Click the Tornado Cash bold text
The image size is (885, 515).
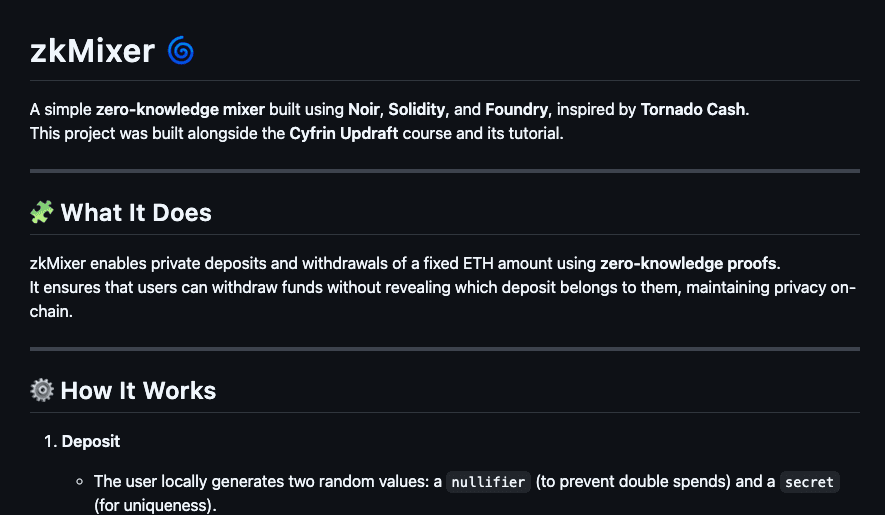693,109
